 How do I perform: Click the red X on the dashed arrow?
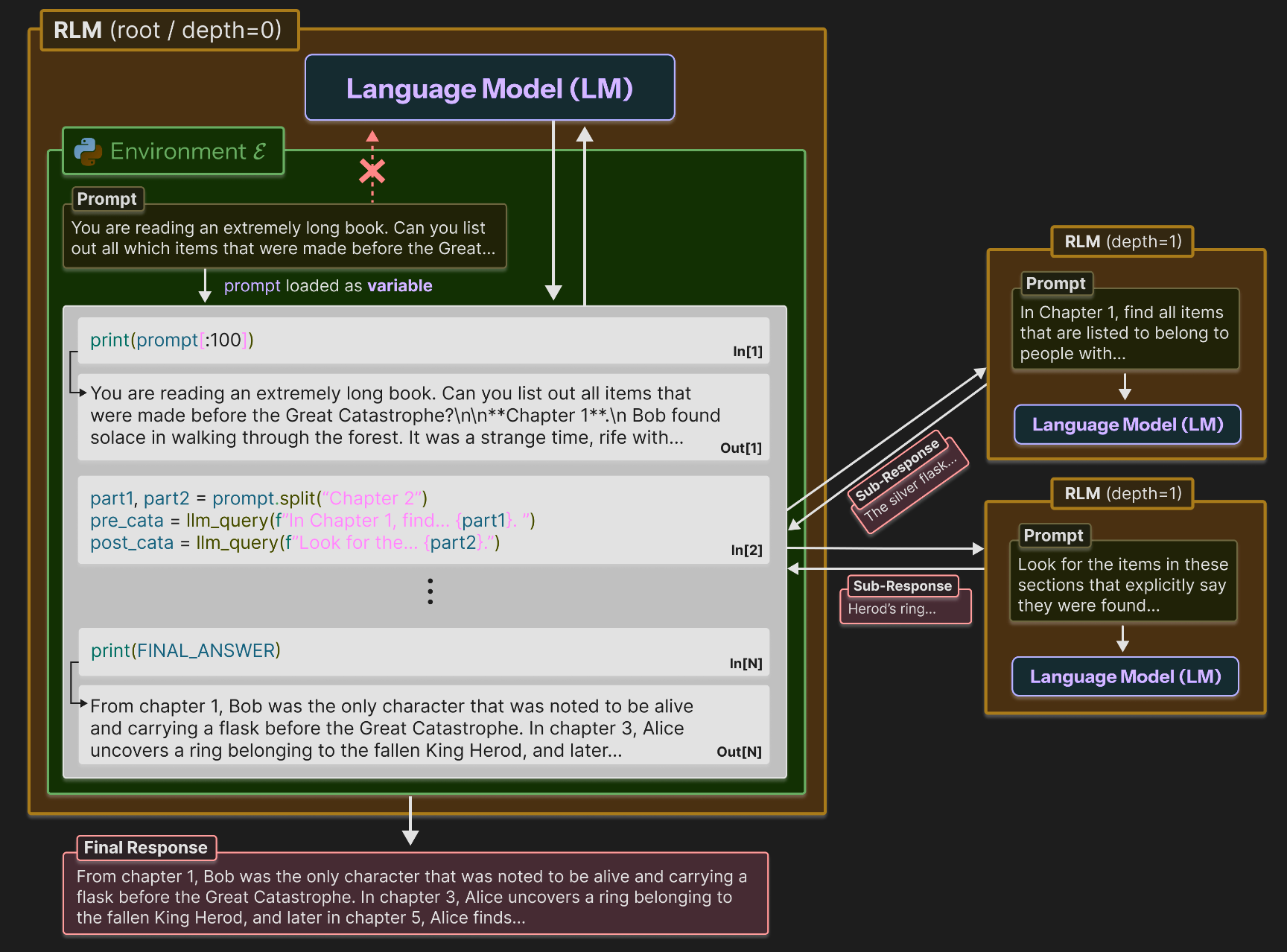click(372, 171)
